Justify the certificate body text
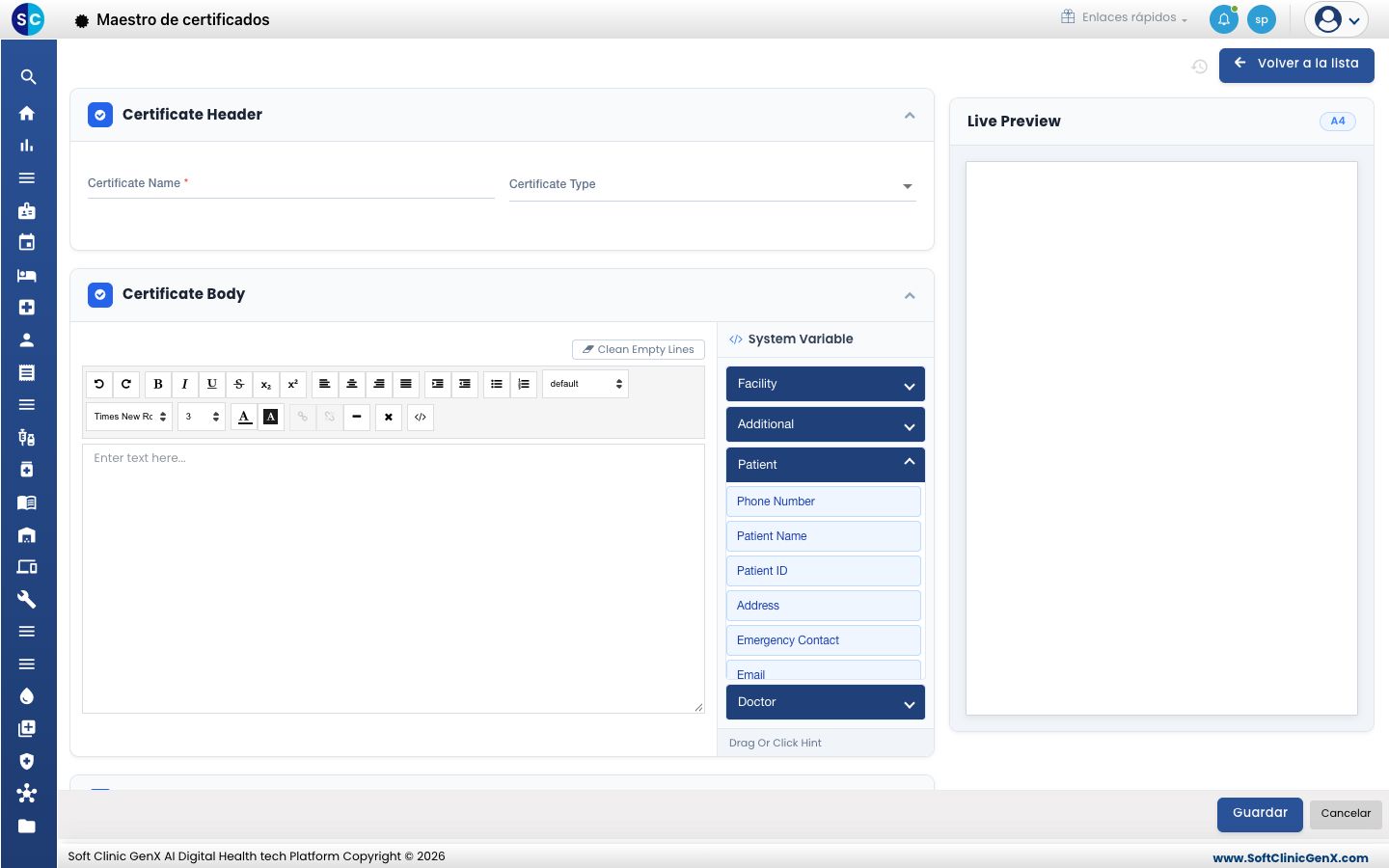1389x868 pixels. coord(406,384)
